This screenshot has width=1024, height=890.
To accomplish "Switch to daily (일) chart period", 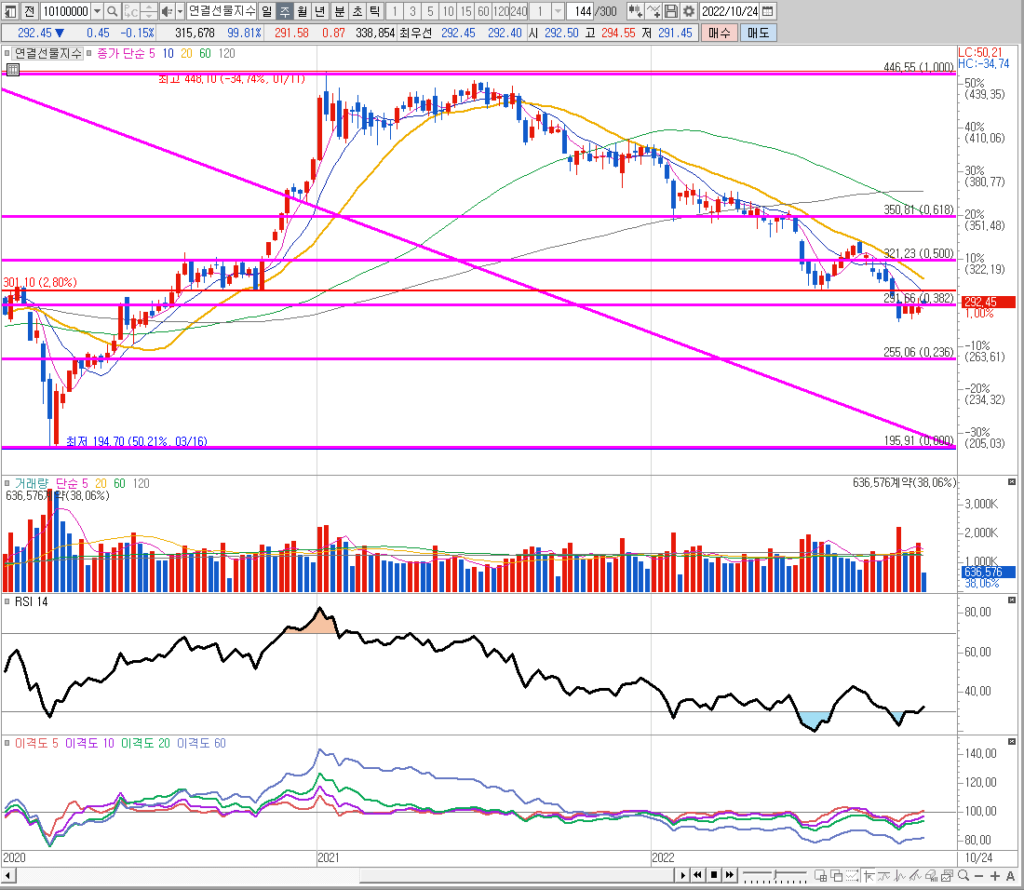I will (267, 12).
